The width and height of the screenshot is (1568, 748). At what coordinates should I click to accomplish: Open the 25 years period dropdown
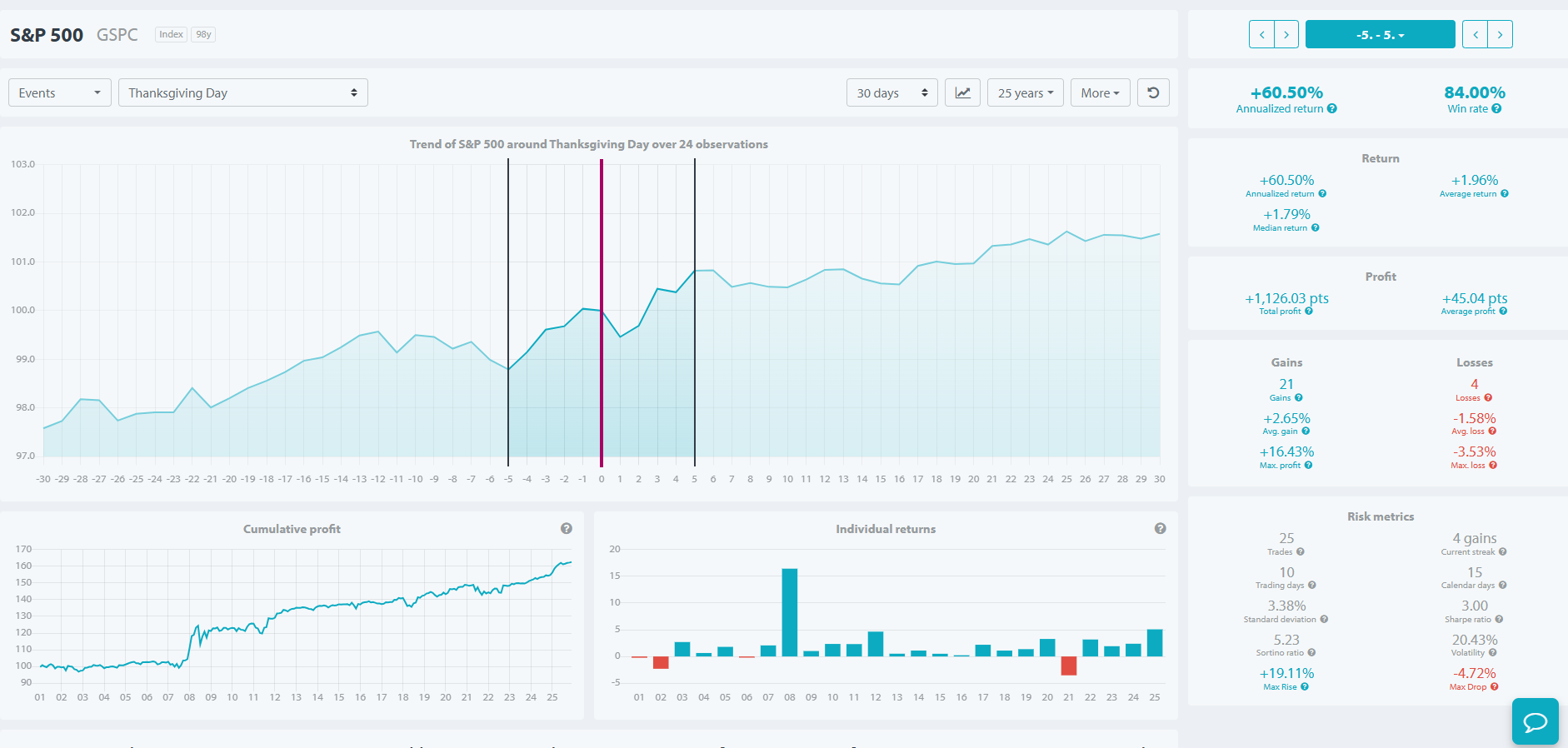point(1026,92)
